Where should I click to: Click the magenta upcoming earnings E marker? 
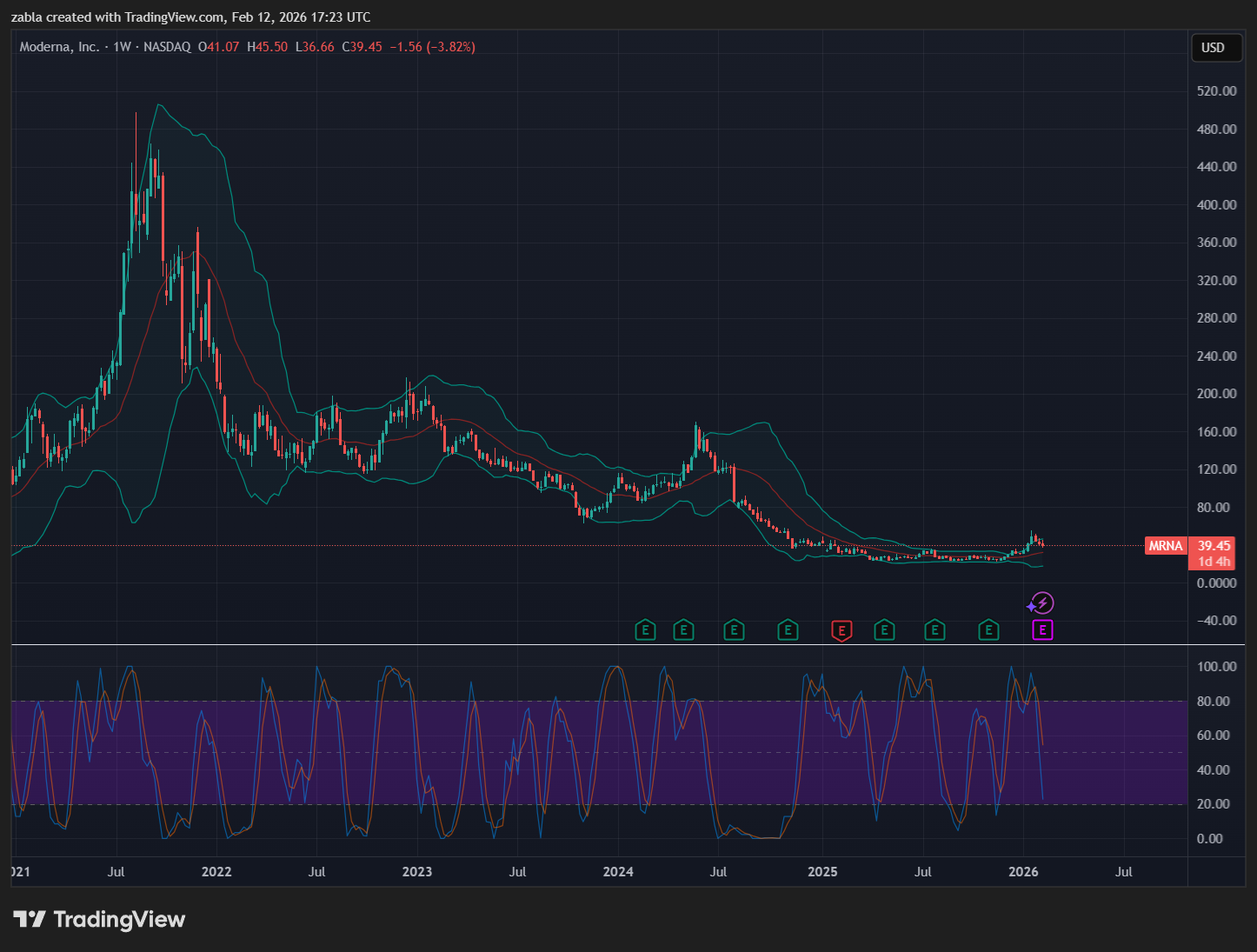point(1042,630)
